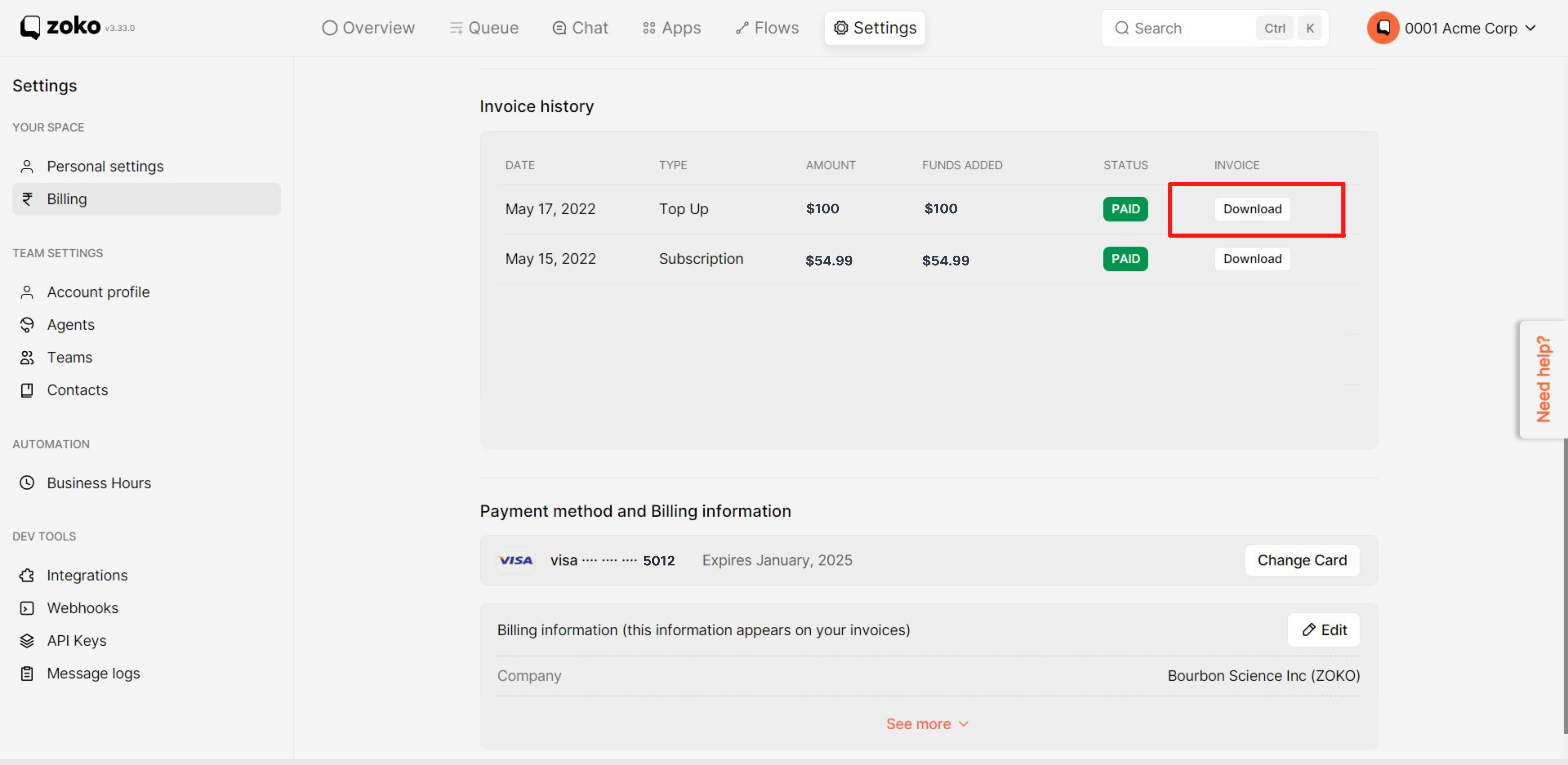This screenshot has width=1568, height=765.
Task: Click the PAID badge for Subscription
Action: 1126,259
